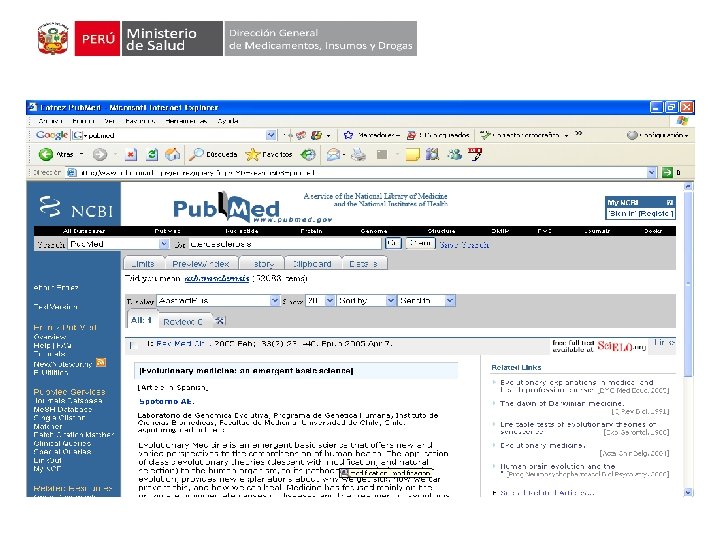Image resolution: width=720 pixels, height=540 pixels.
Task: Expand the address bar URL dropdown arrow
Action: 652,173
